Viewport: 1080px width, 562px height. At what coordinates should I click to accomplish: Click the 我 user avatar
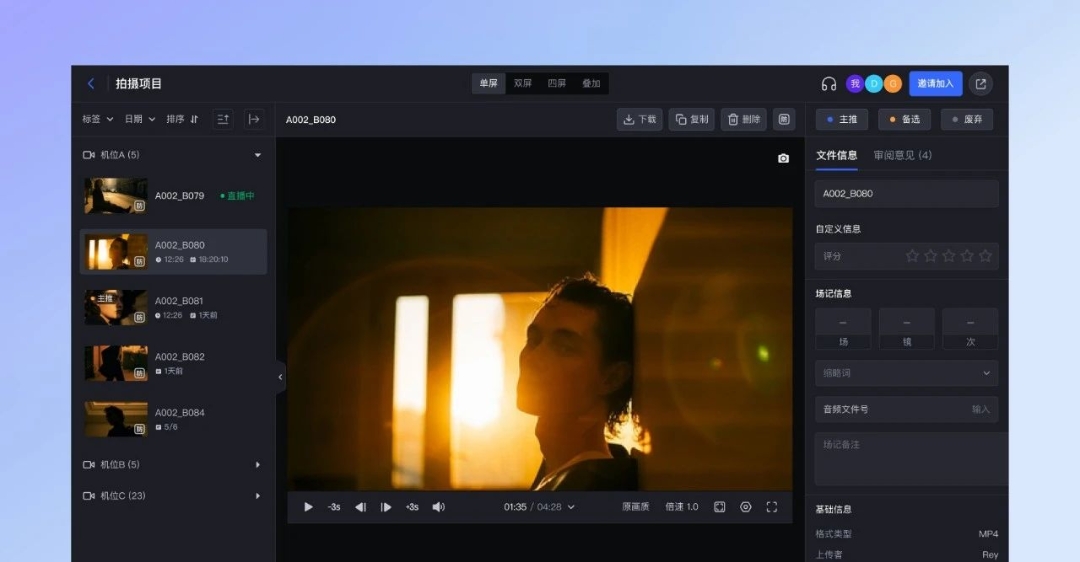coord(855,84)
